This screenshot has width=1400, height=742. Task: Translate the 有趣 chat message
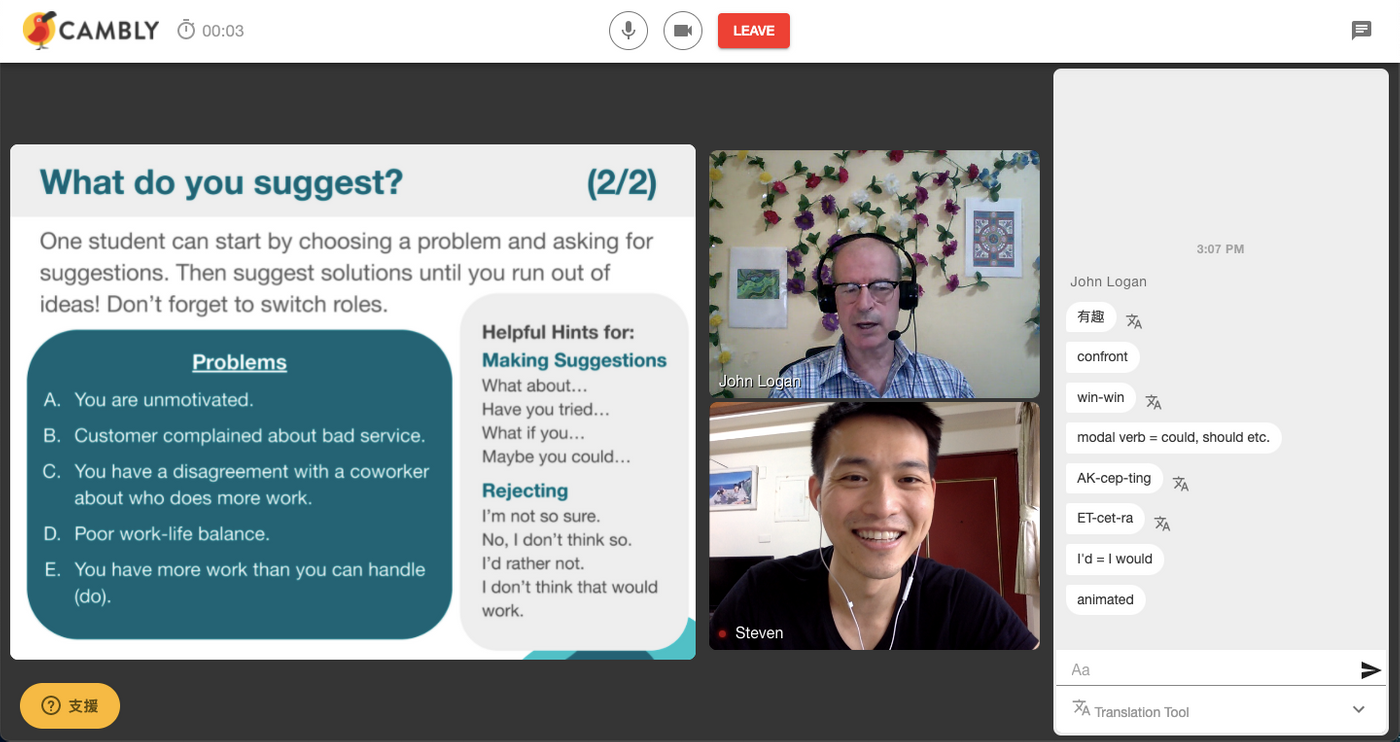[x=1134, y=321]
